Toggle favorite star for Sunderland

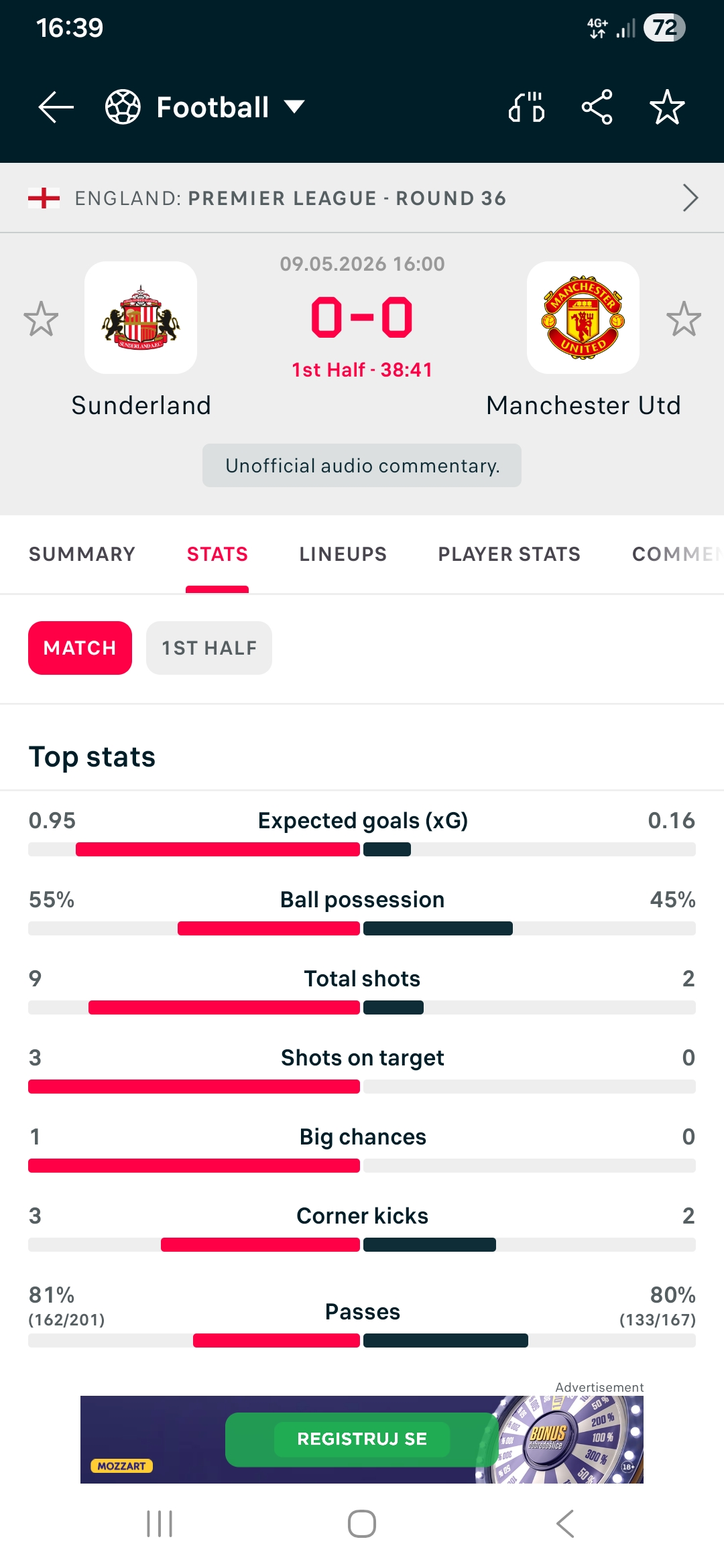tap(41, 318)
